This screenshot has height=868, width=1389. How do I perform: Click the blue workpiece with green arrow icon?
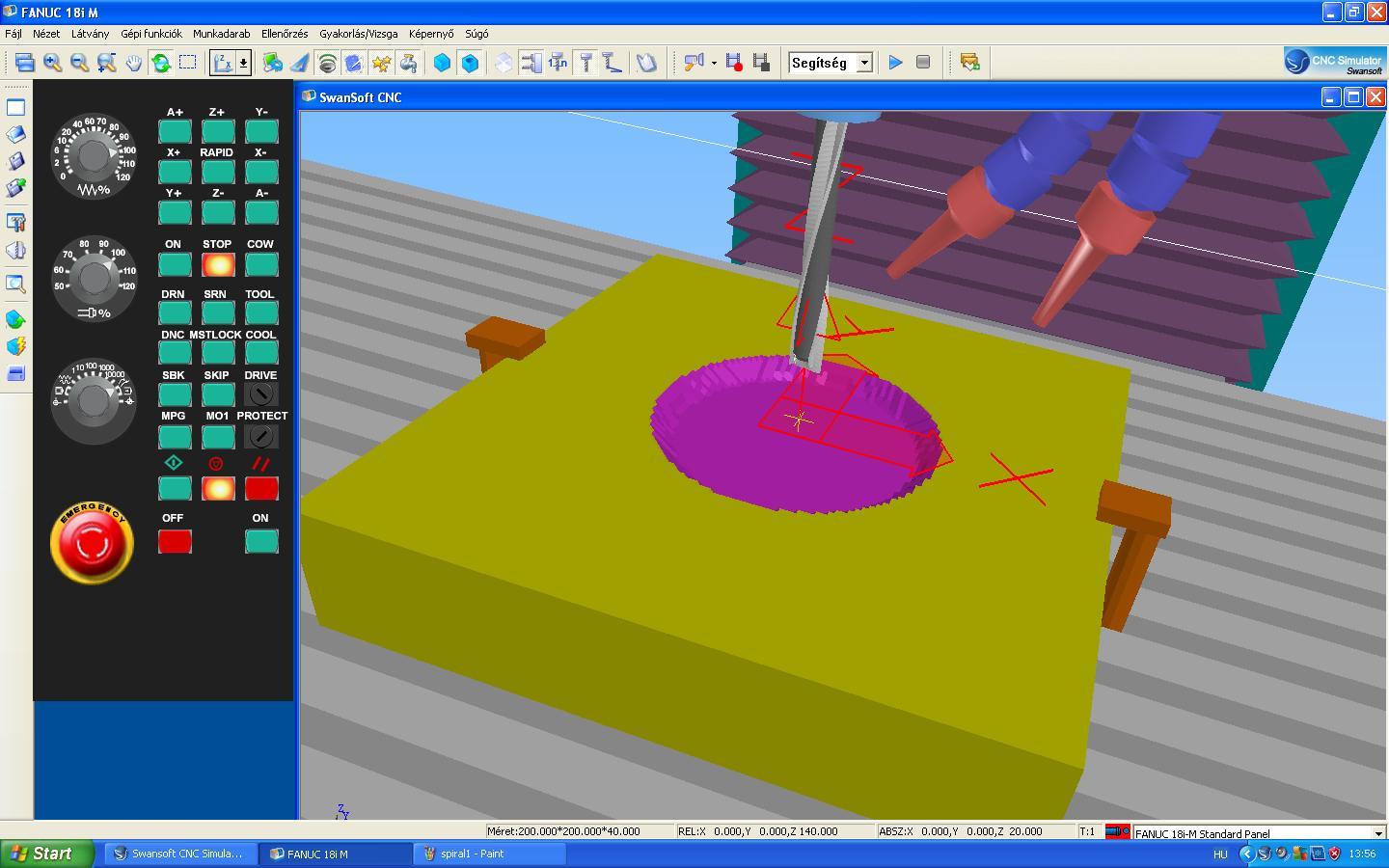15,319
